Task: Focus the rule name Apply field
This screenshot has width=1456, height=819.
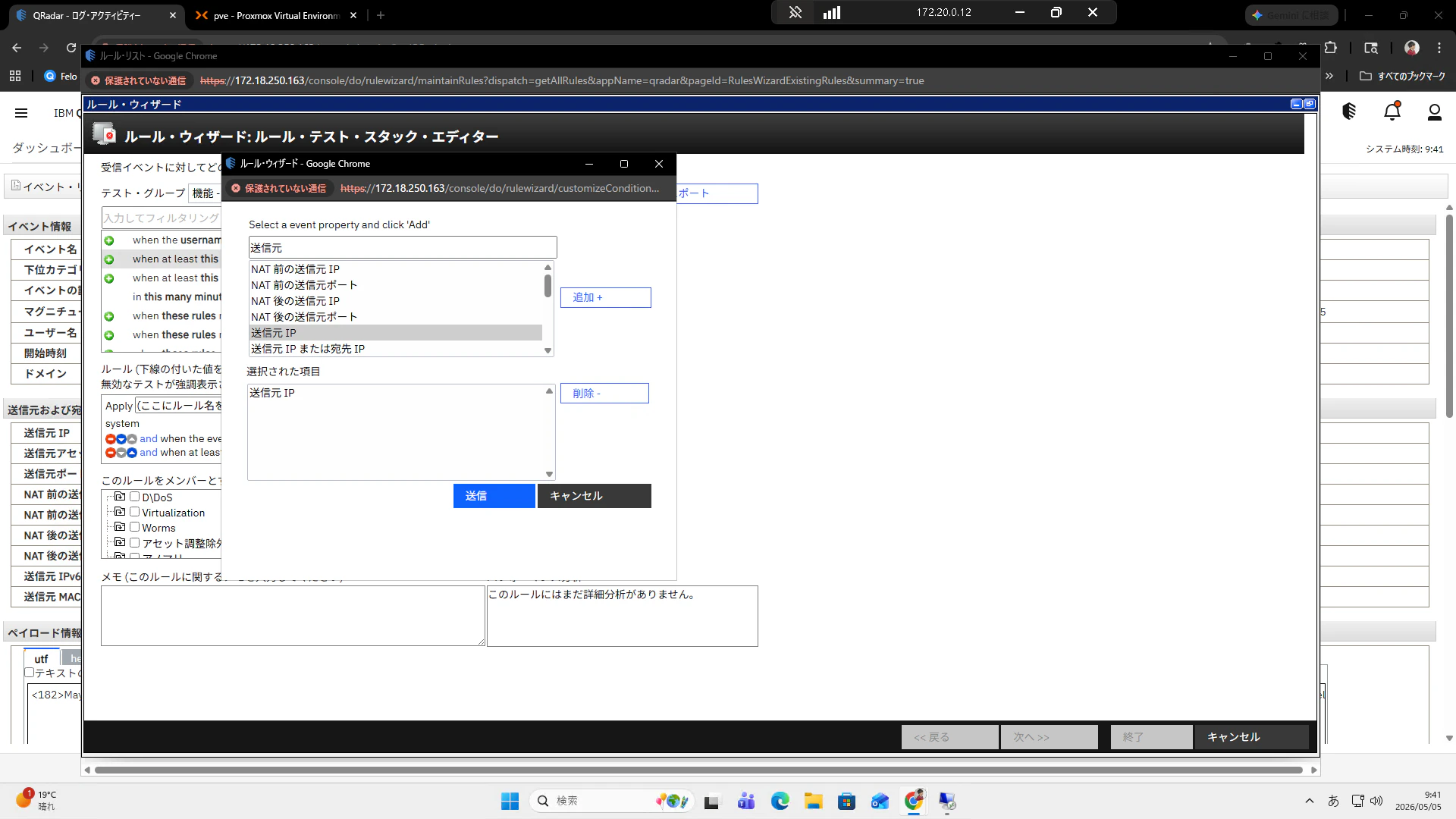Action: click(179, 406)
